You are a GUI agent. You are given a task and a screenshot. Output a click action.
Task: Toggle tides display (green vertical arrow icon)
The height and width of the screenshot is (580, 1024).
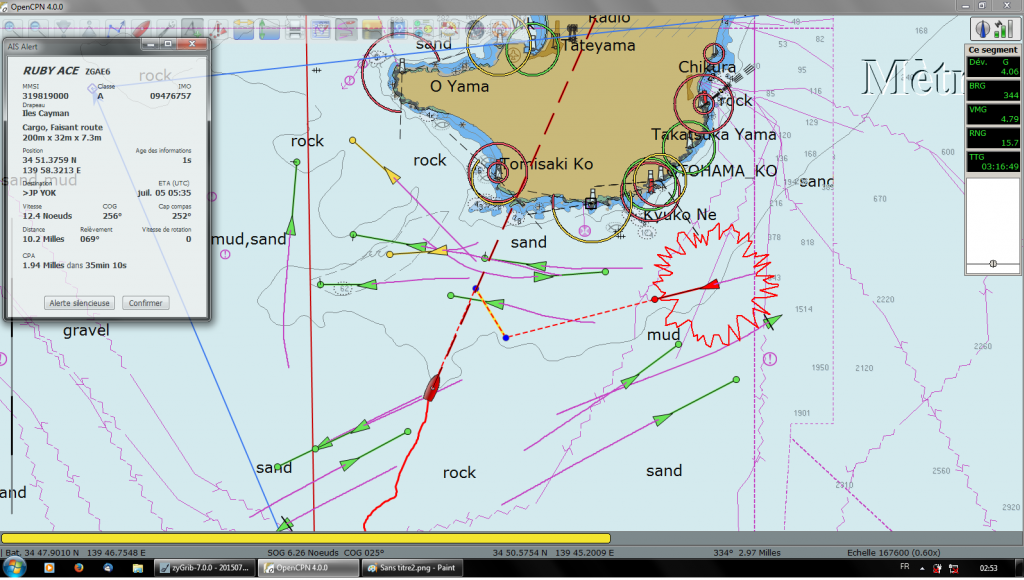[269, 29]
